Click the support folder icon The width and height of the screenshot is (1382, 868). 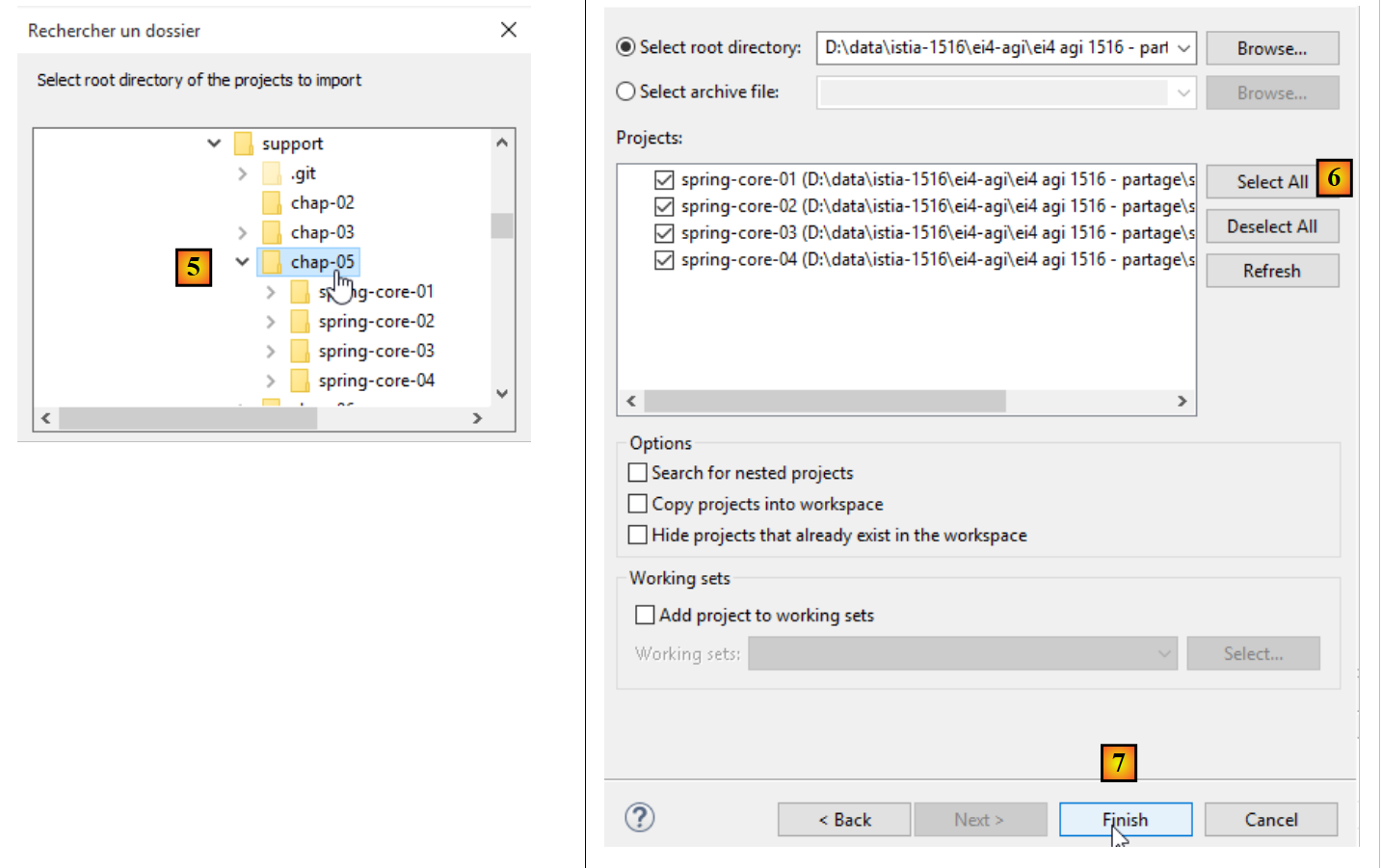(x=244, y=145)
